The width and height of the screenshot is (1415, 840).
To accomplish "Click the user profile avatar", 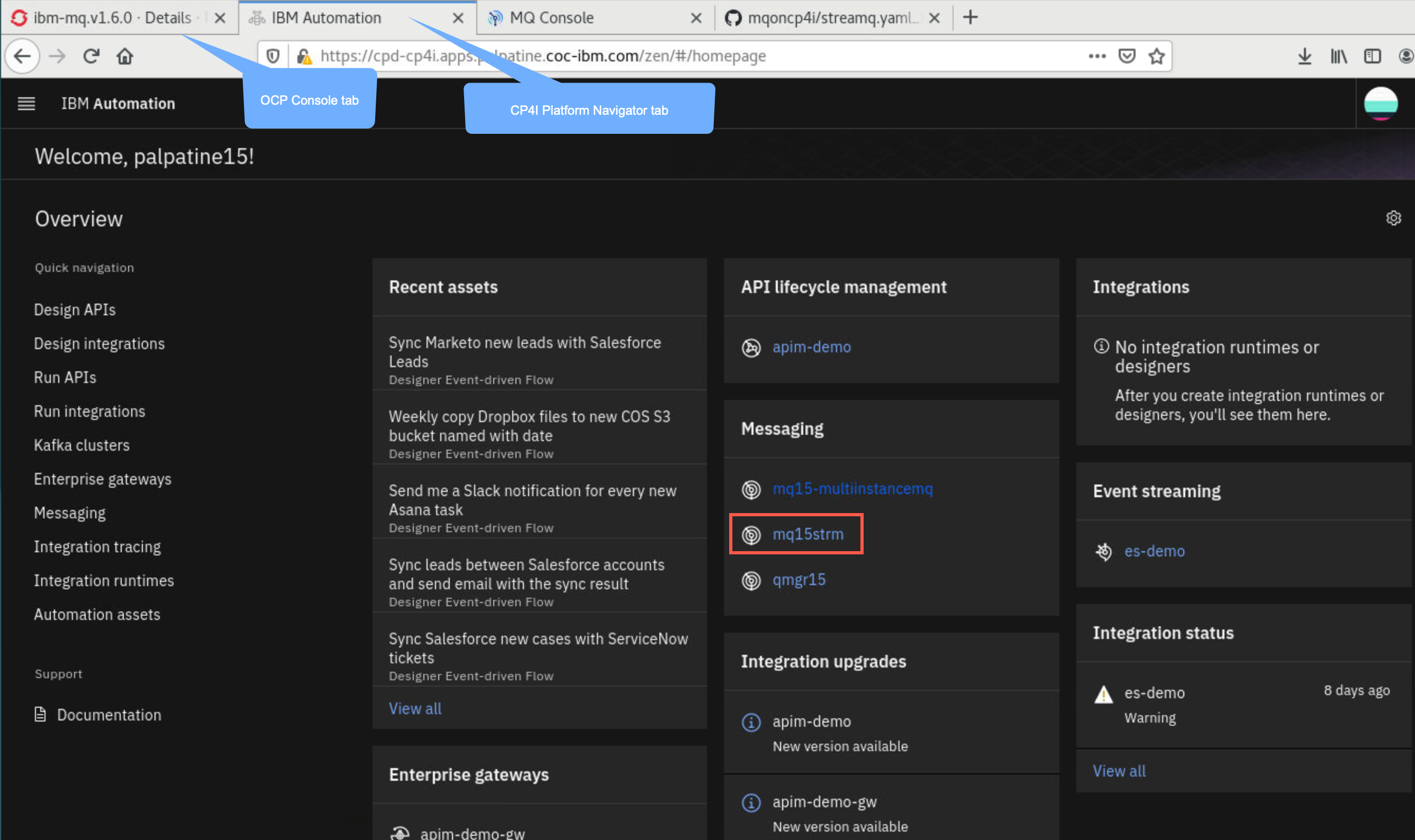I will point(1381,104).
